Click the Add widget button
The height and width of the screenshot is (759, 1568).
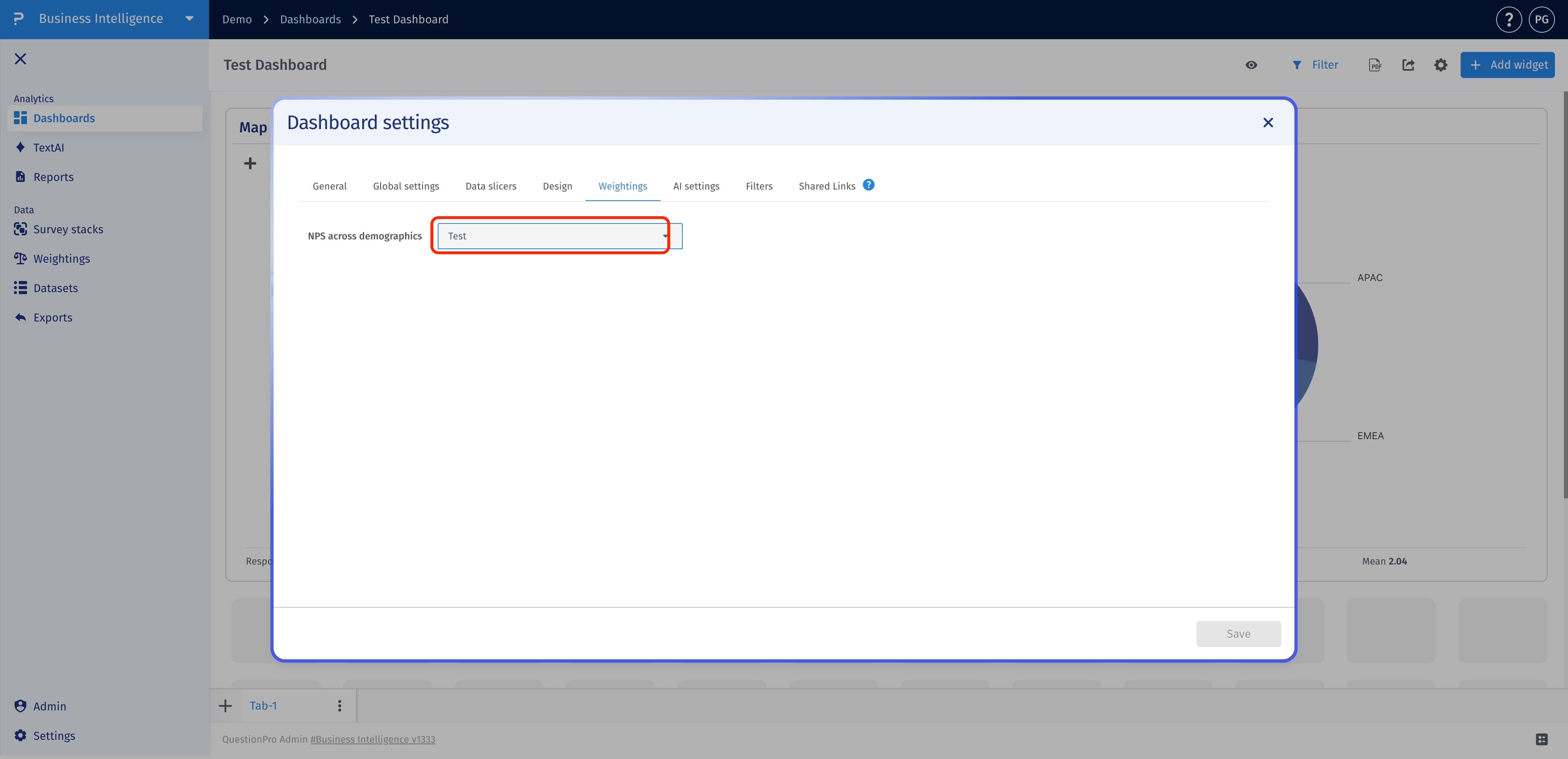click(1507, 65)
